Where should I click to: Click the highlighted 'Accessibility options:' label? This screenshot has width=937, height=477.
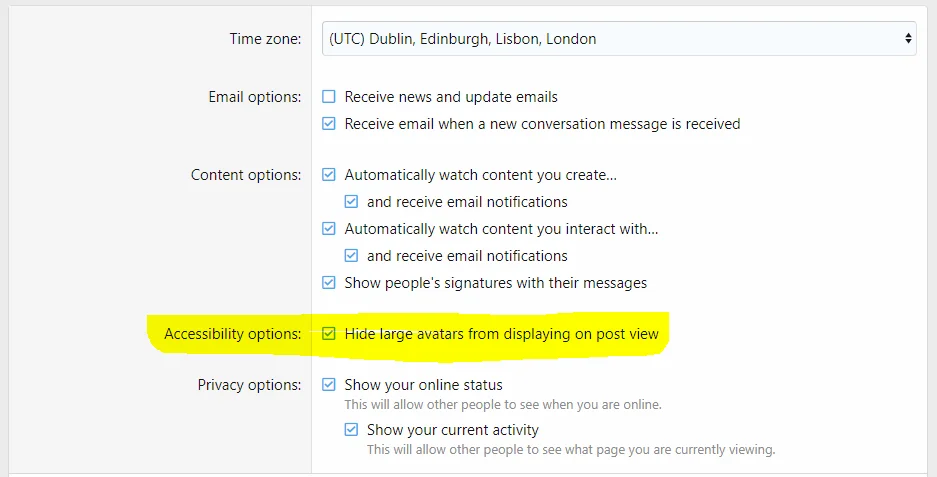(x=232, y=334)
